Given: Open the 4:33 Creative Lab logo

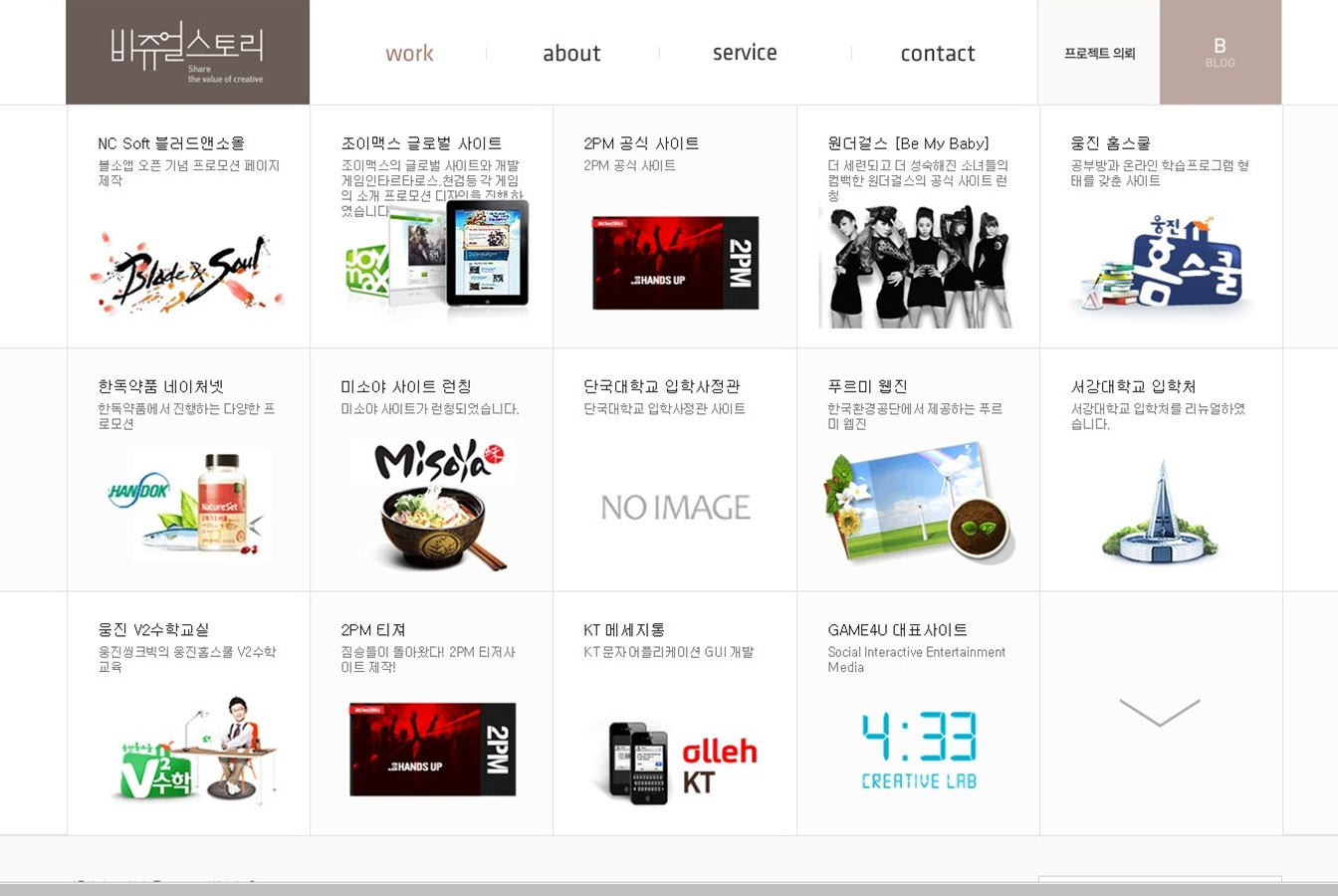Looking at the screenshot, I should pos(919,750).
